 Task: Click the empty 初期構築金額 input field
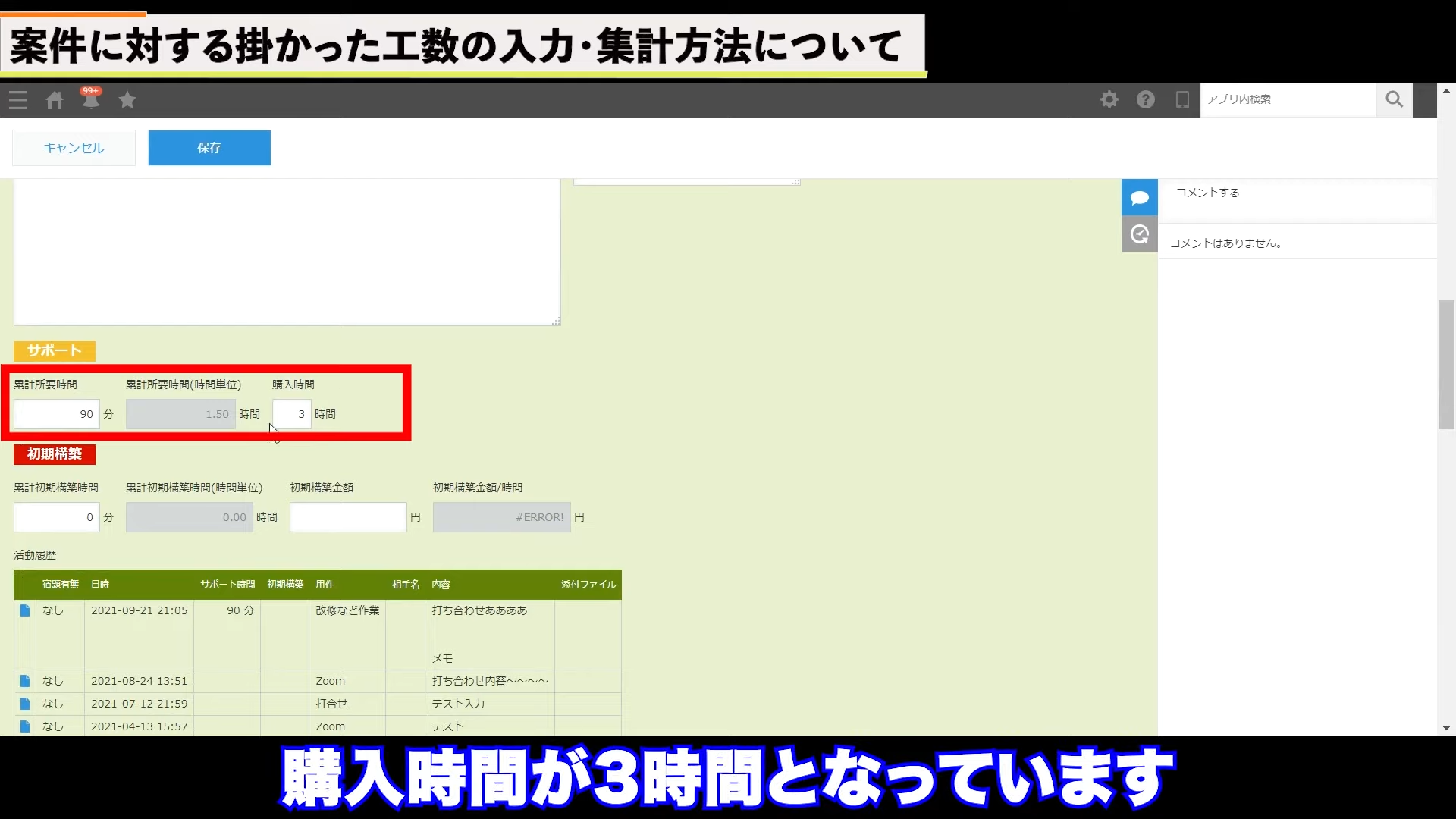click(348, 517)
